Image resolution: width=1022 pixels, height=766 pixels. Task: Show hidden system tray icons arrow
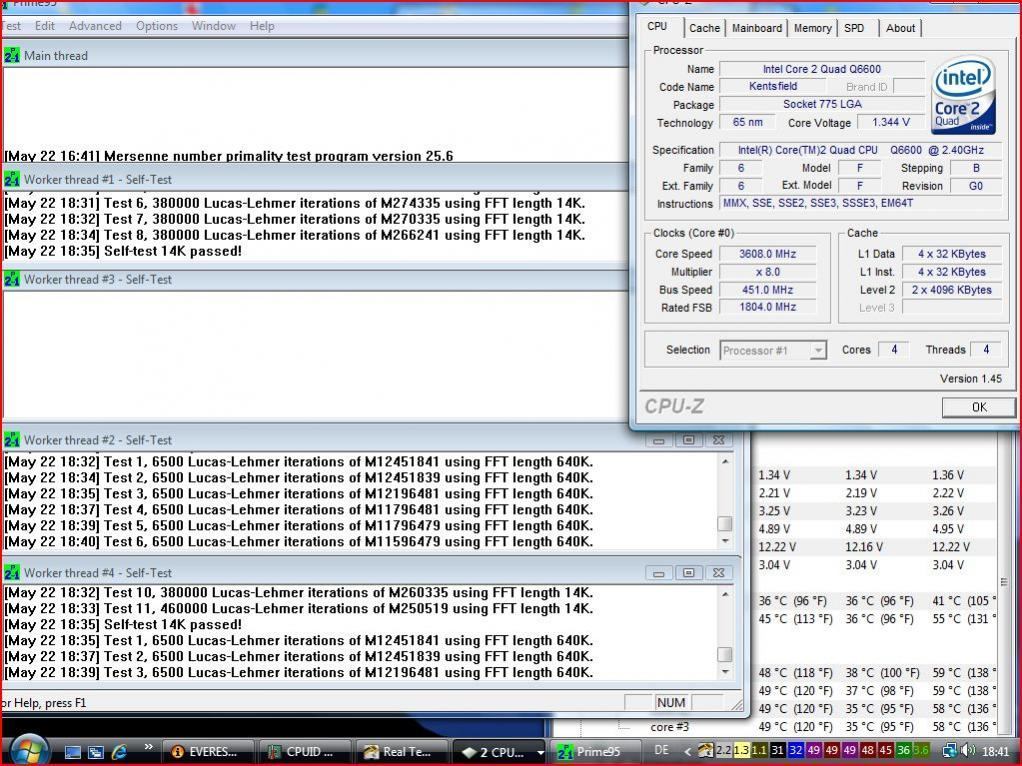click(x=687, y=752)
